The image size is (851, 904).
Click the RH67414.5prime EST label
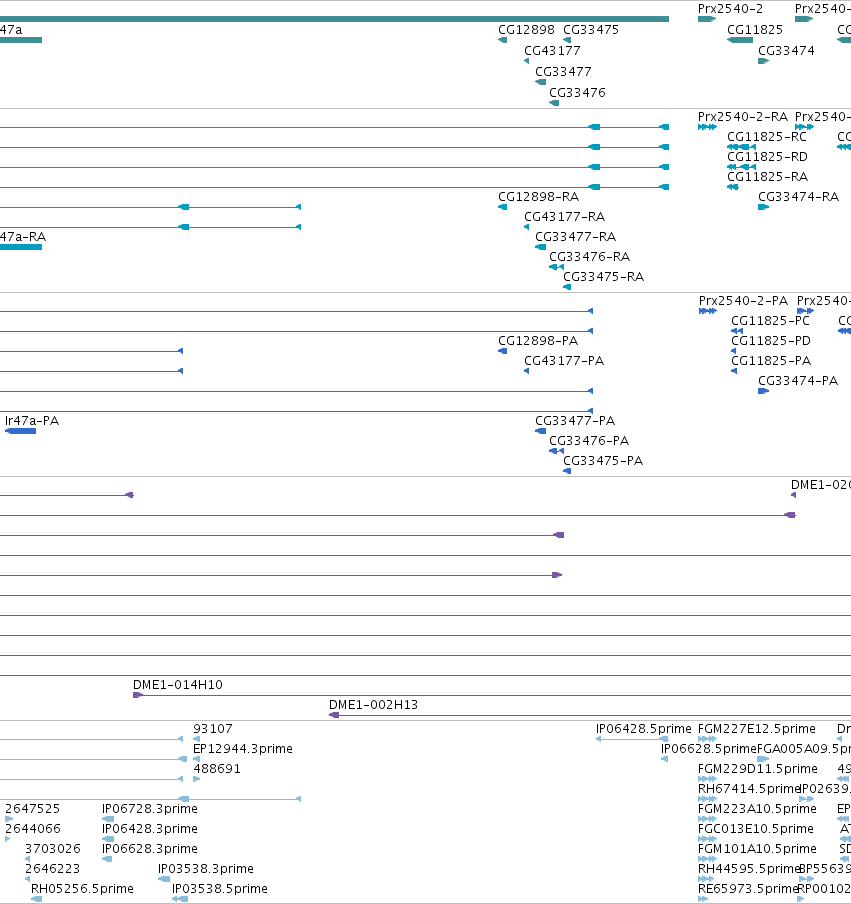click(749, 789)
